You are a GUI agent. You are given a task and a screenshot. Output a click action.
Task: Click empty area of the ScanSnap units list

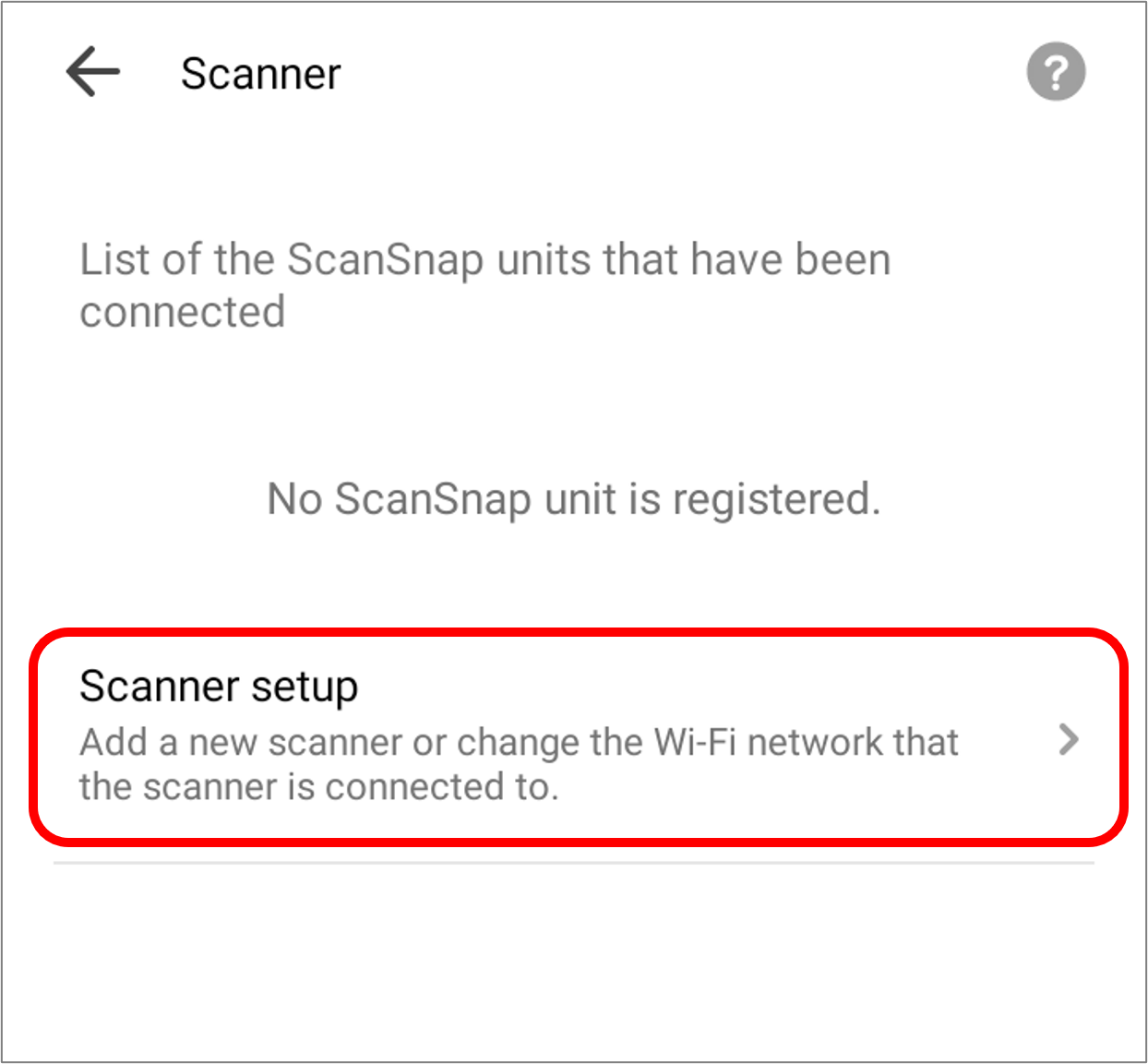tap(574, 415)
